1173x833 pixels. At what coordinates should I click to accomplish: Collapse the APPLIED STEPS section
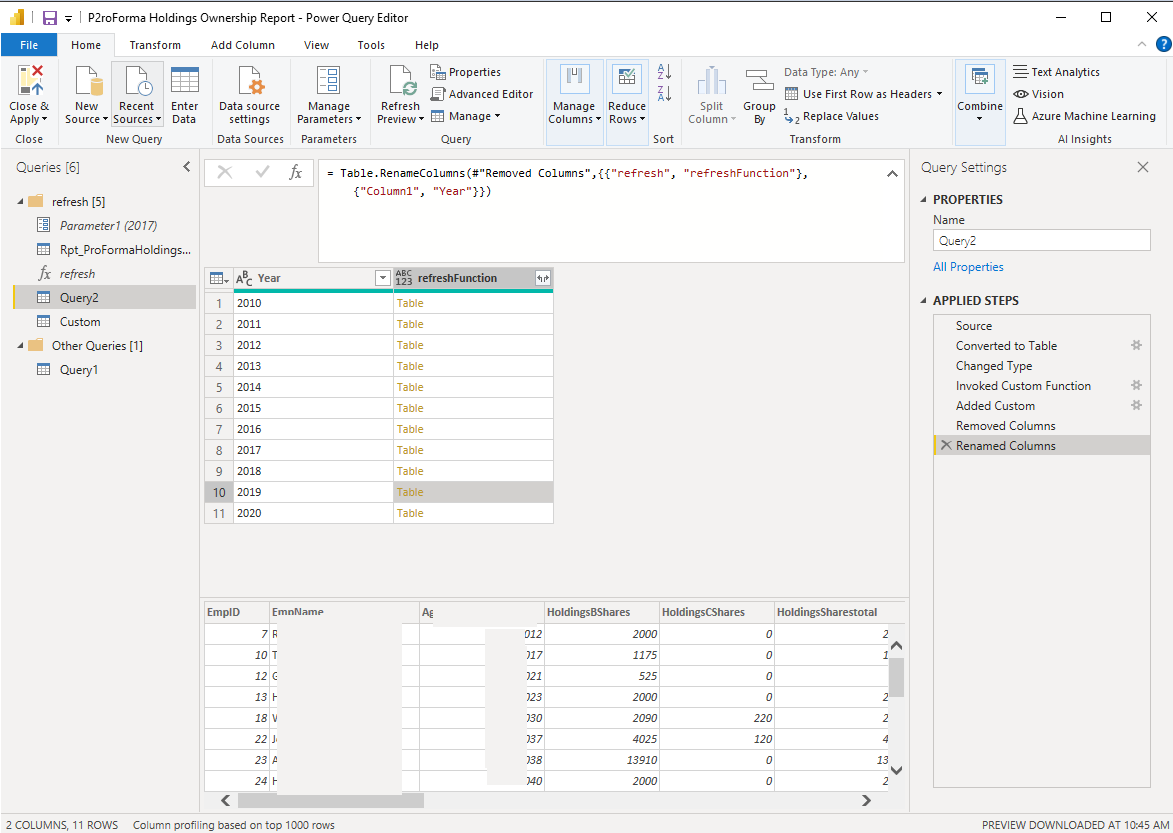(923, 301)
